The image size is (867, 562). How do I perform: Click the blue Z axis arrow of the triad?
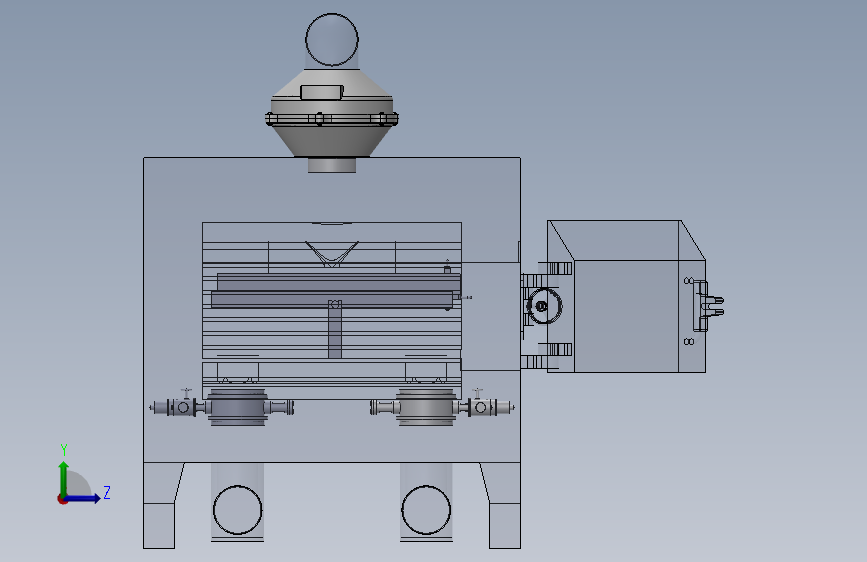83,498
